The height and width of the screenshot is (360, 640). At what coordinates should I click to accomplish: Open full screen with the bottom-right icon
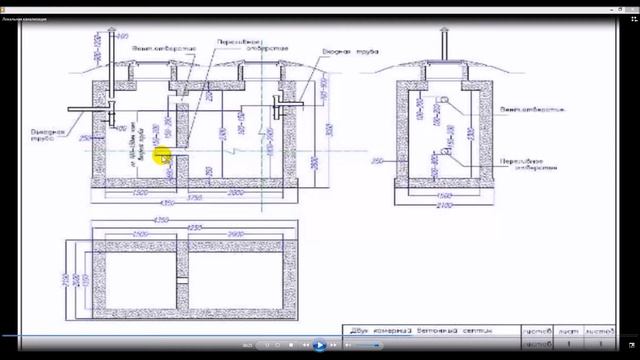(x=632, y=345)
